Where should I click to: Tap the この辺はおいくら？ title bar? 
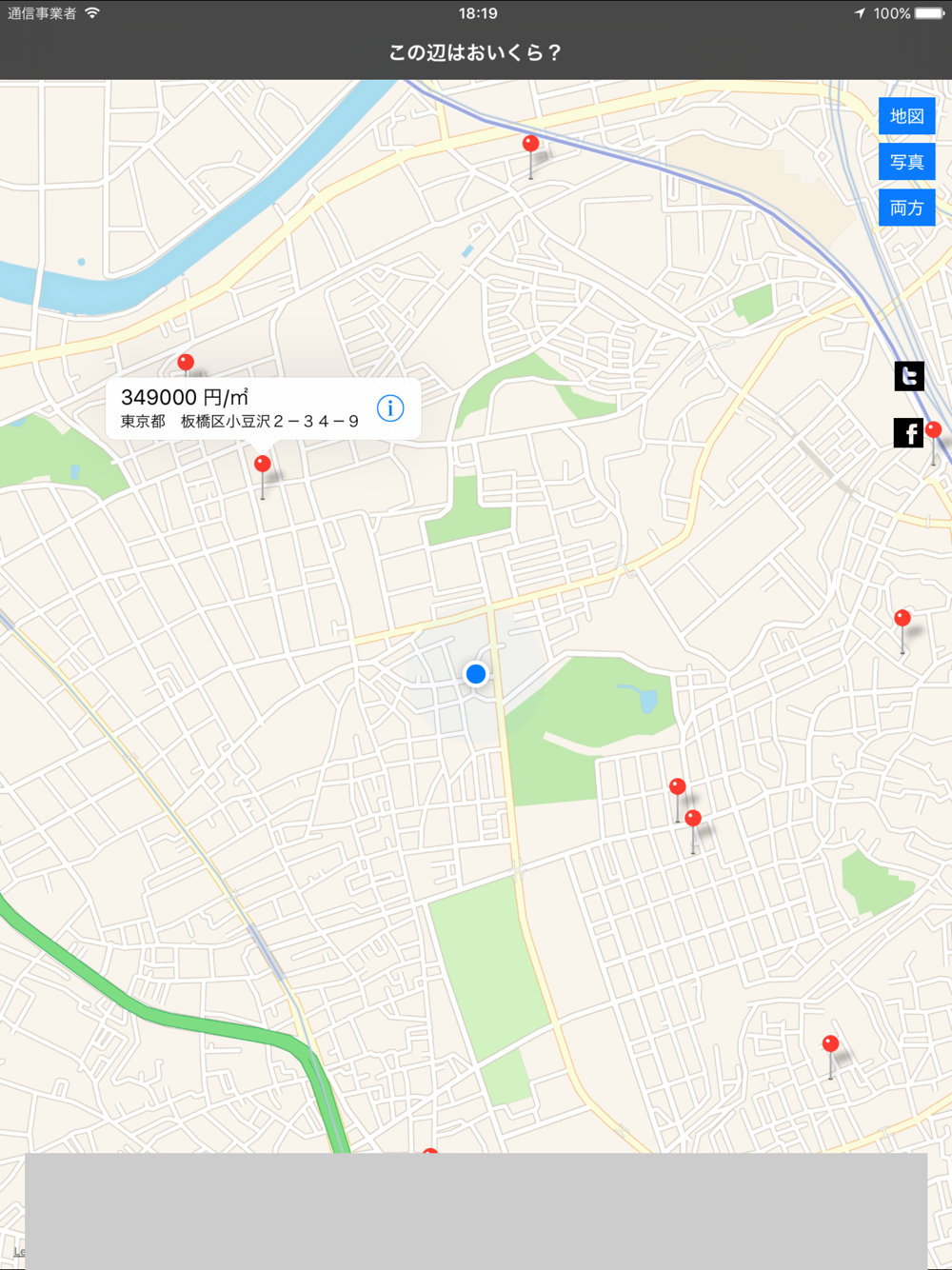coord(476,52)
